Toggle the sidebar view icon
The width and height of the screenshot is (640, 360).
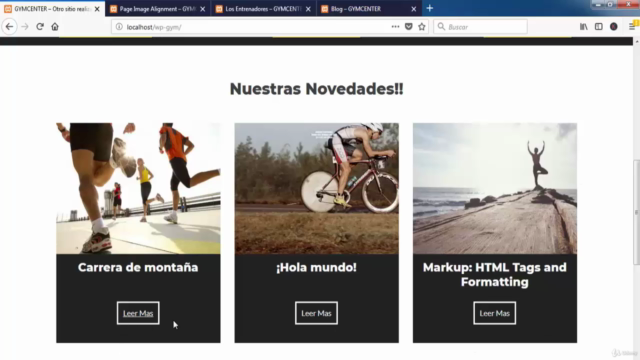pos(598,27)
